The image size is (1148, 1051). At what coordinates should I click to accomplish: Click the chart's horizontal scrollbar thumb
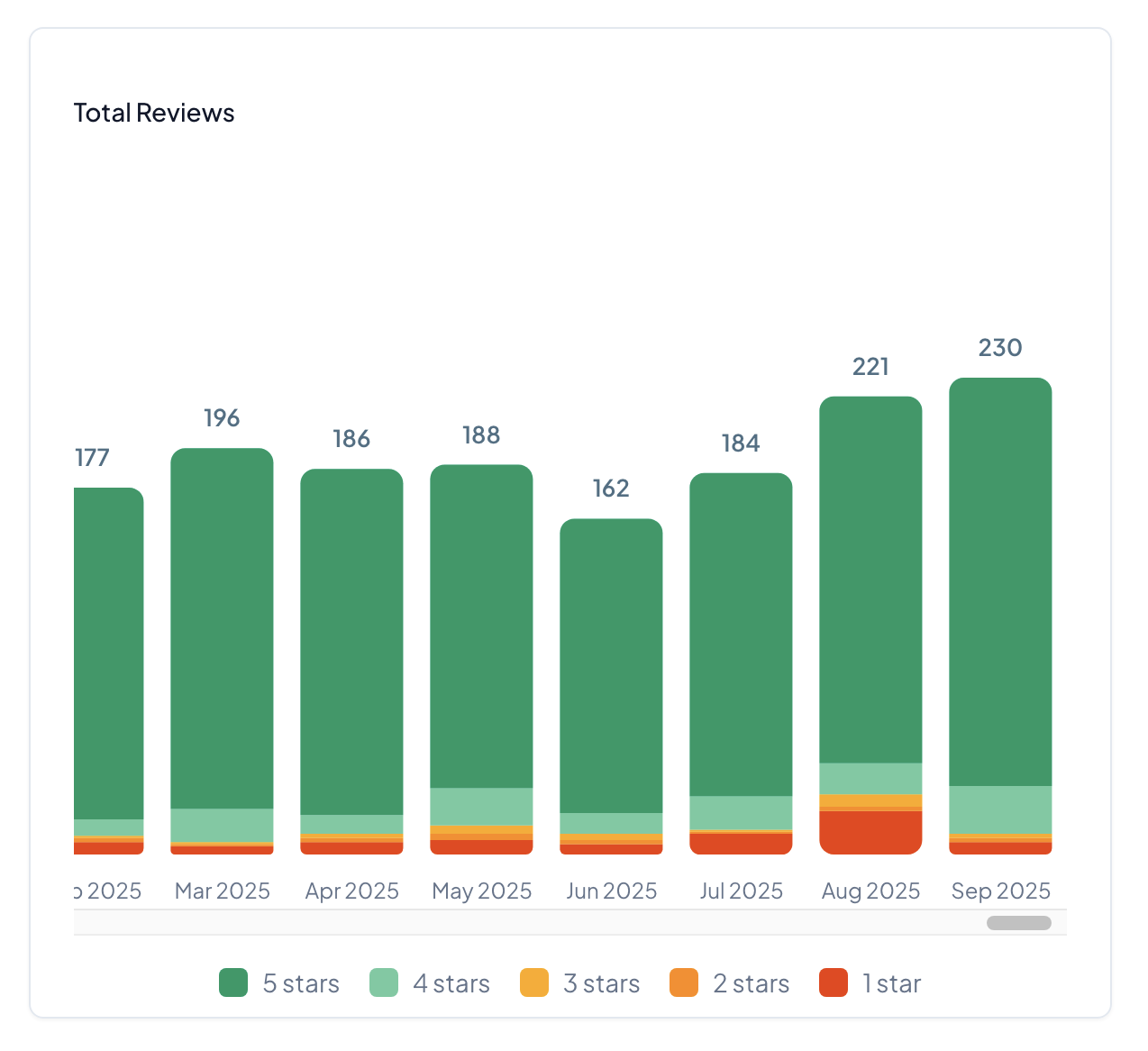point(1018,923)
